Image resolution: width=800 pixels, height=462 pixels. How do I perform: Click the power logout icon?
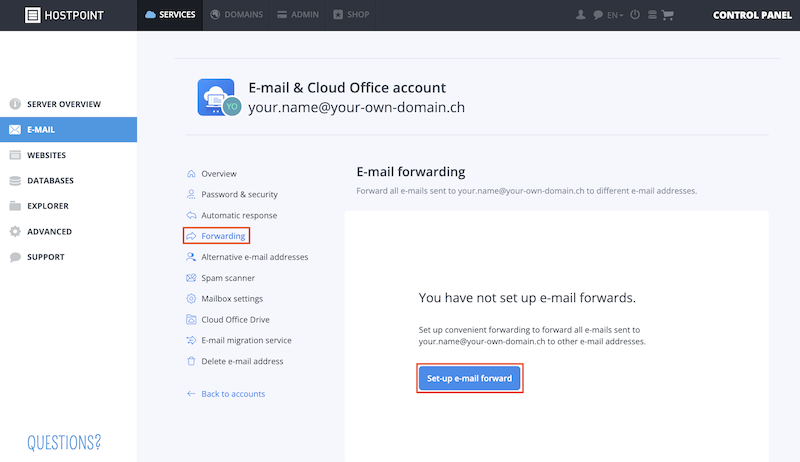coord(635,15)
